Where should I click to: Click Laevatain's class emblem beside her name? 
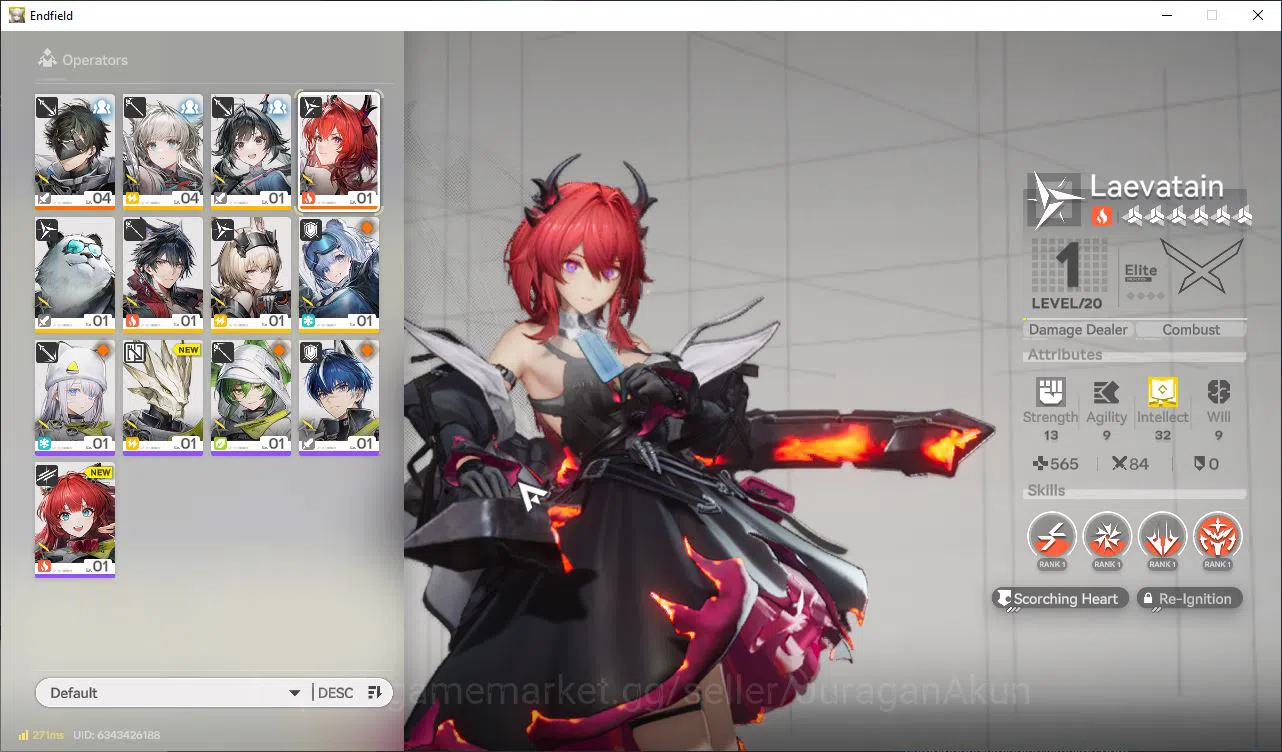point(1056,200)
